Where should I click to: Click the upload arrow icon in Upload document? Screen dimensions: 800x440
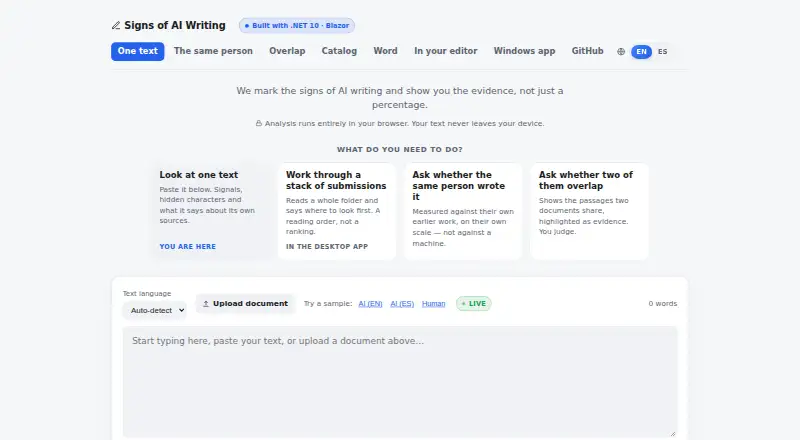coord(206,304)
